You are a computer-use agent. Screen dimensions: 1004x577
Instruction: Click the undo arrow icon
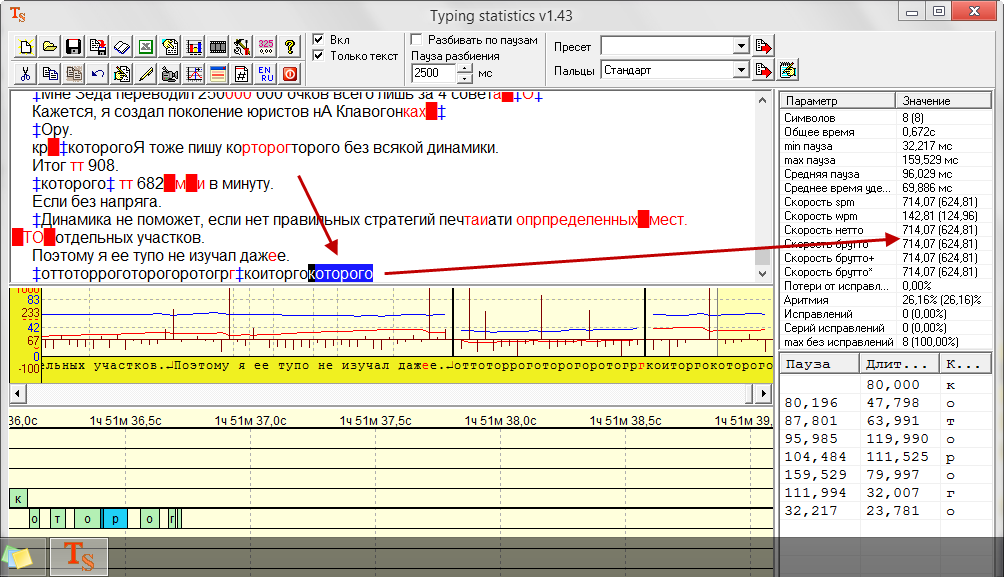tap(97, 73)
